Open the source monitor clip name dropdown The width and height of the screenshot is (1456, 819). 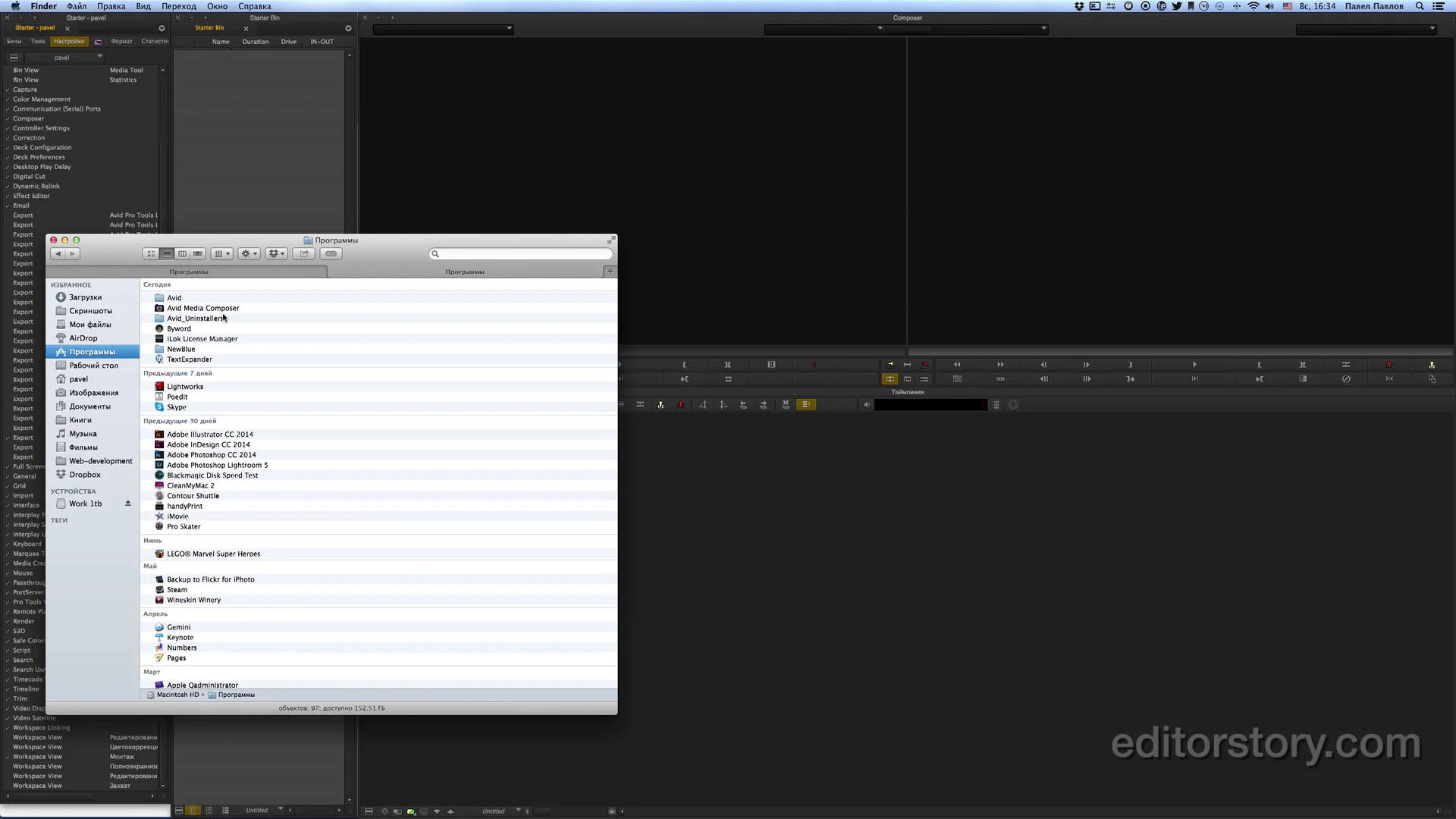coord(443,29)
